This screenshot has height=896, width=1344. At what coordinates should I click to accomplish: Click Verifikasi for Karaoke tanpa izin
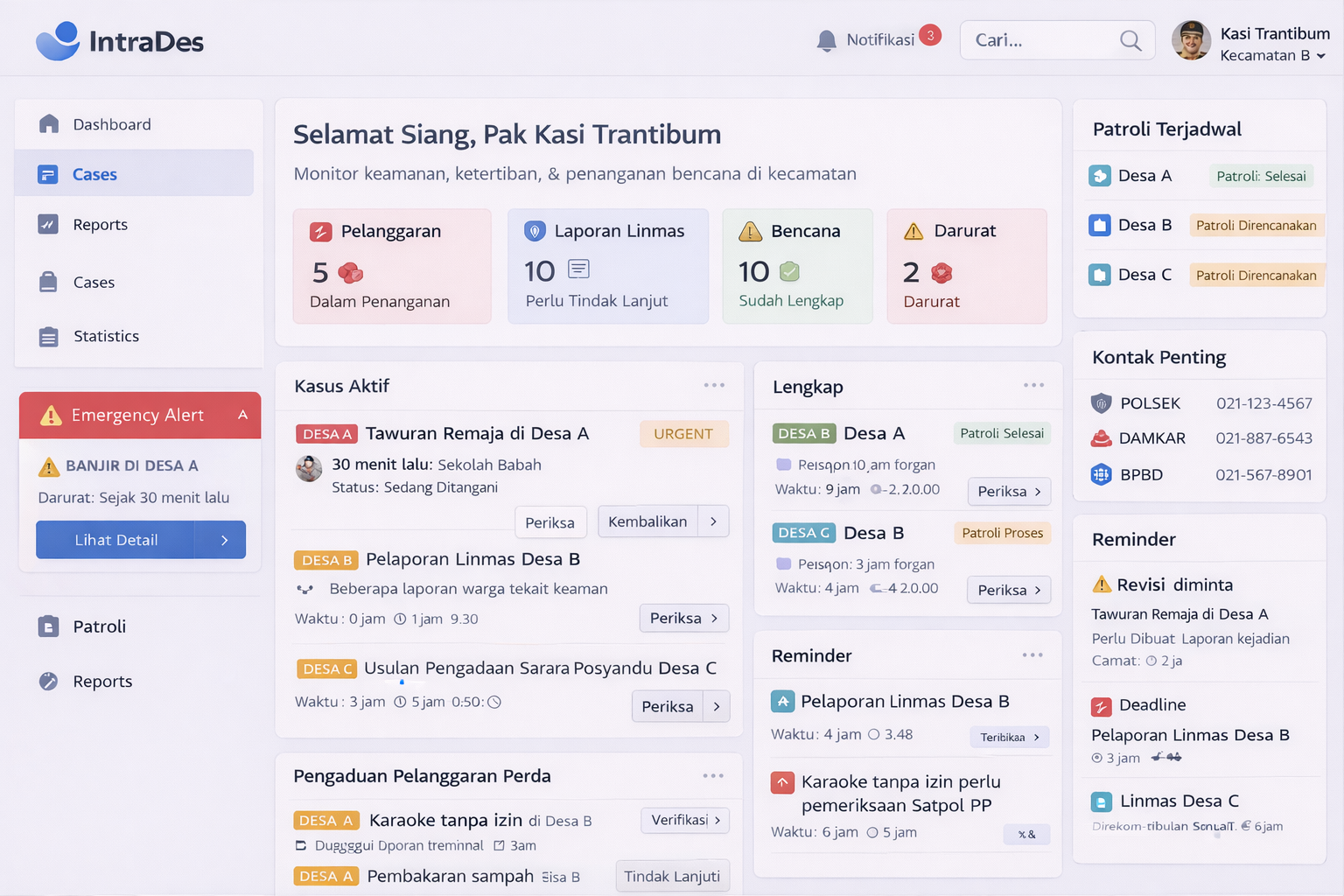(x=685, y=820)
